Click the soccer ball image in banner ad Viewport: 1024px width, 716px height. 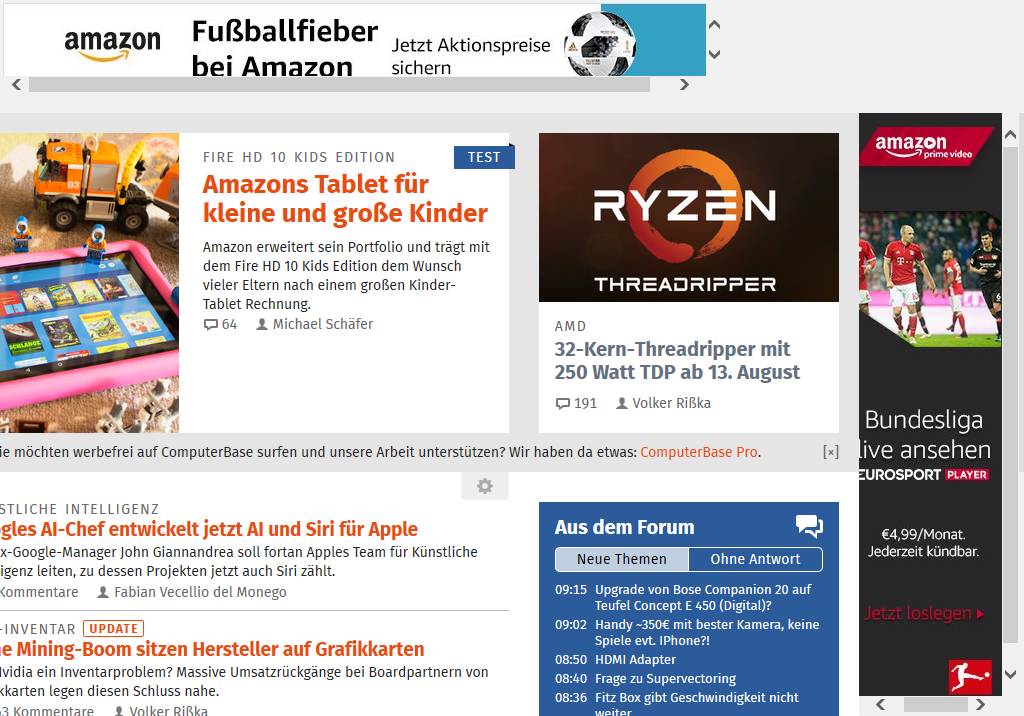(600, 44)
